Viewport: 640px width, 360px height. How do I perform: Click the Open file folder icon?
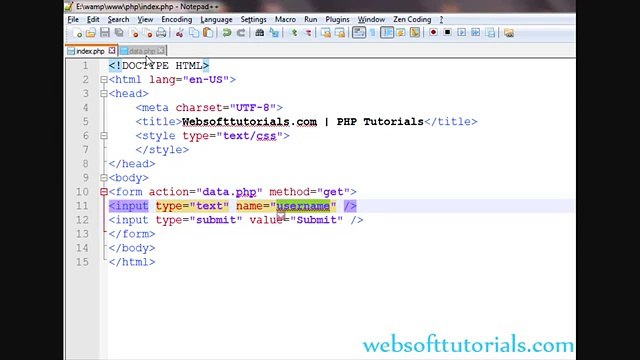91,33
